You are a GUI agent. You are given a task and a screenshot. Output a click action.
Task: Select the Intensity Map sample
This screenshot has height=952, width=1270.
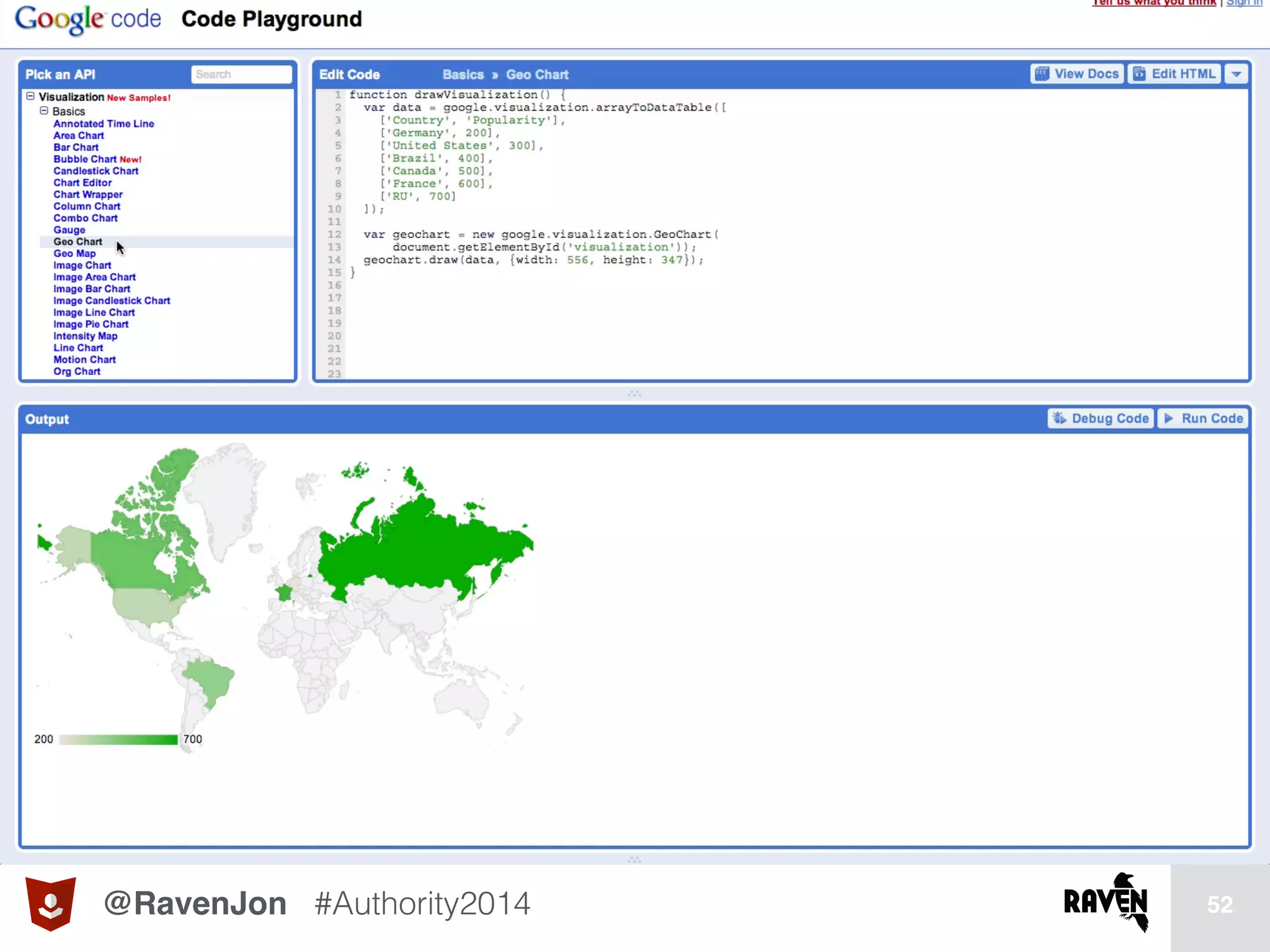[x=85, y=336]
